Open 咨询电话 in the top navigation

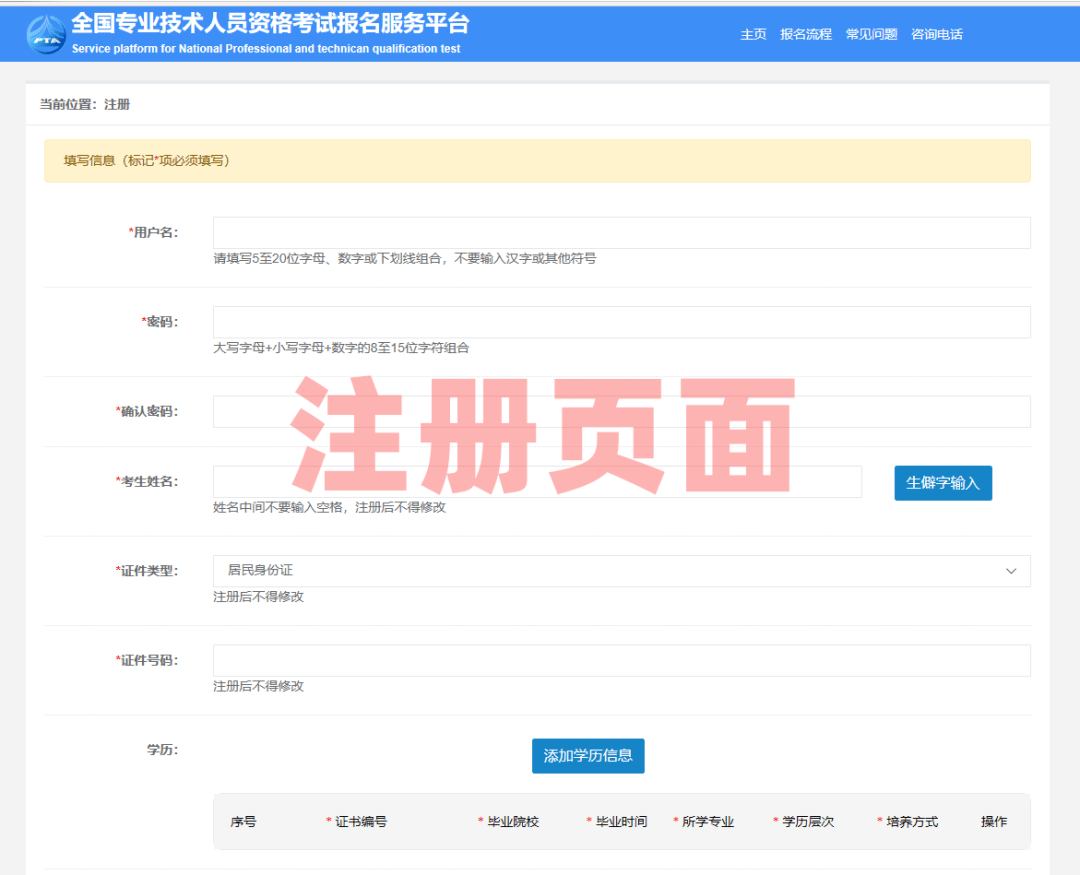click(937, 34)
